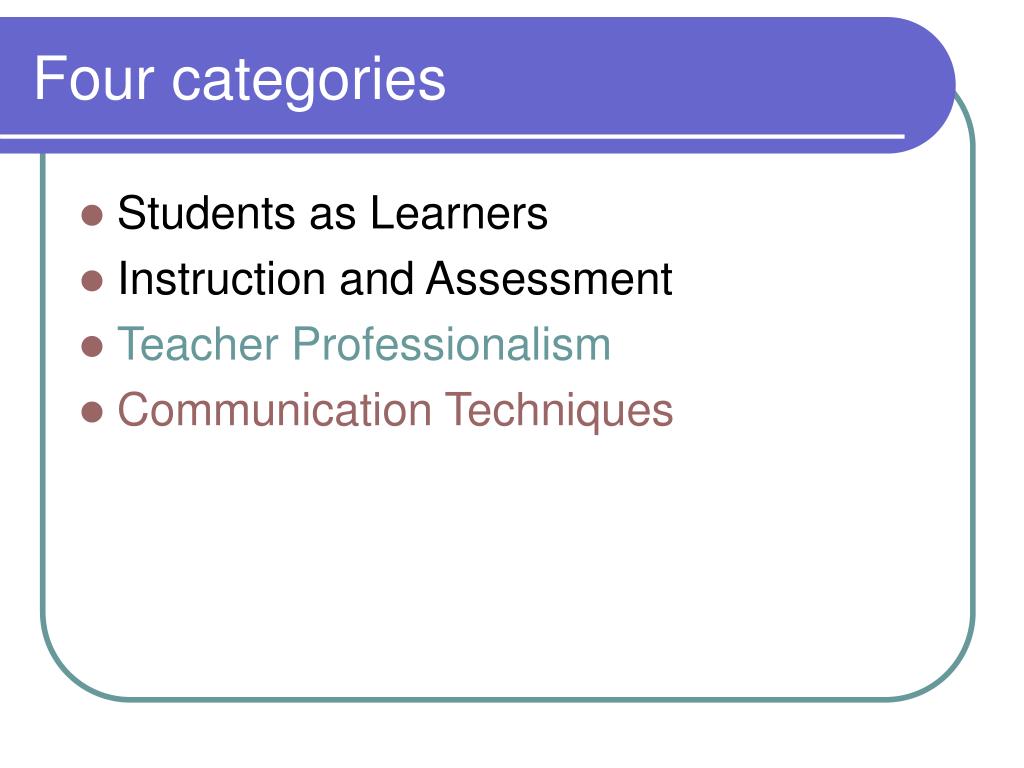
Task: Click the word "Professionalism" in third bullet
Action: coord(451,344)
